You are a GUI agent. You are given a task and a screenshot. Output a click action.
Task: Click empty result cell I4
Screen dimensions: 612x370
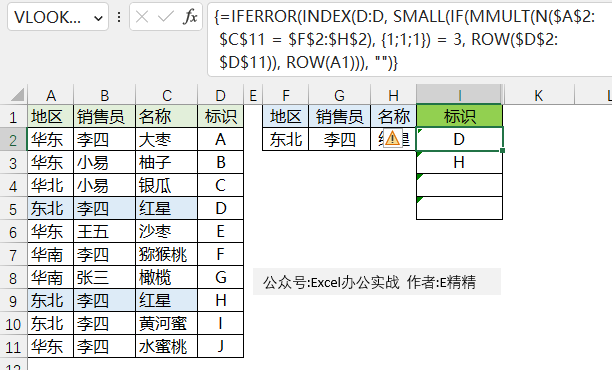pyautogui.click(x=459, y=185)
